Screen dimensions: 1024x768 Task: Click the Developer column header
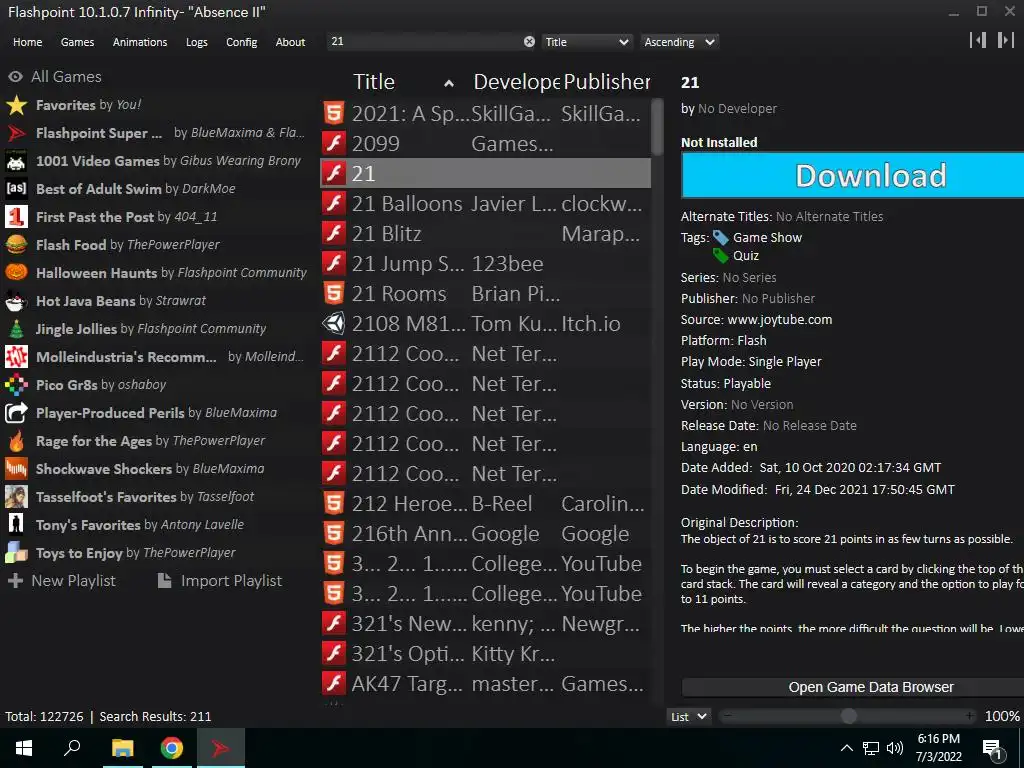click(516, 82)
